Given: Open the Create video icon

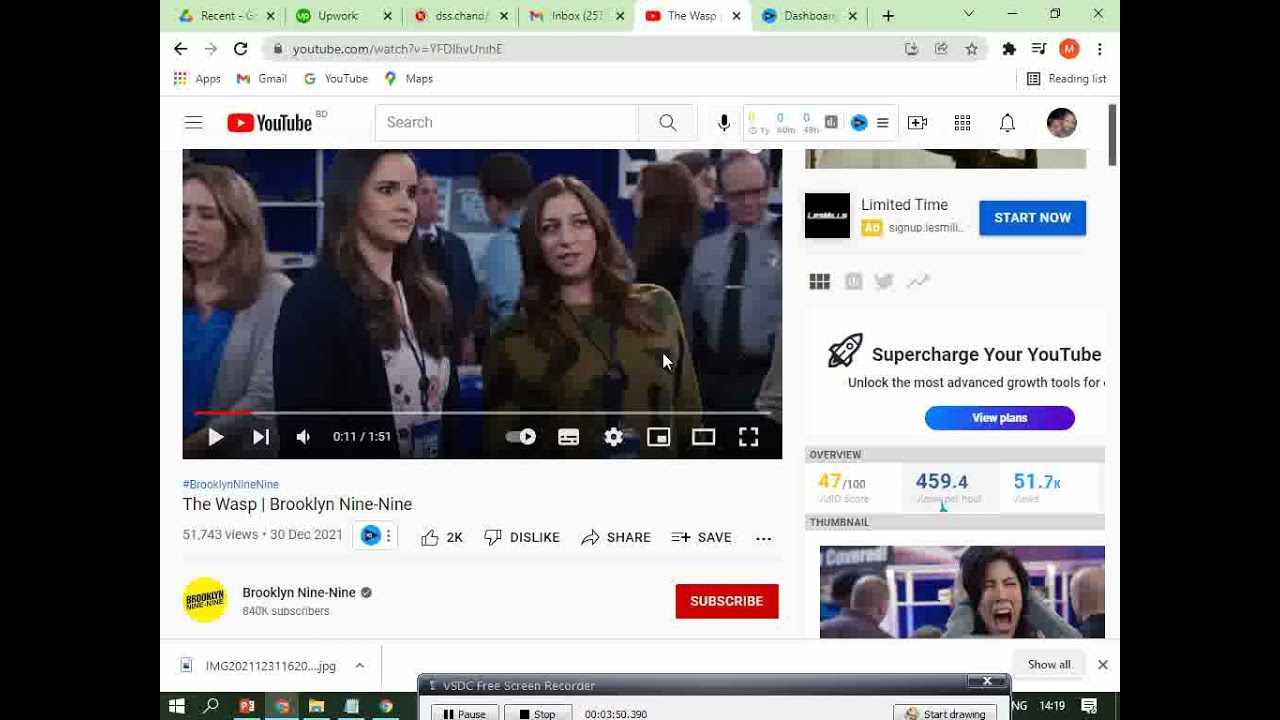Looking at the screenshot, I should 917,122.
